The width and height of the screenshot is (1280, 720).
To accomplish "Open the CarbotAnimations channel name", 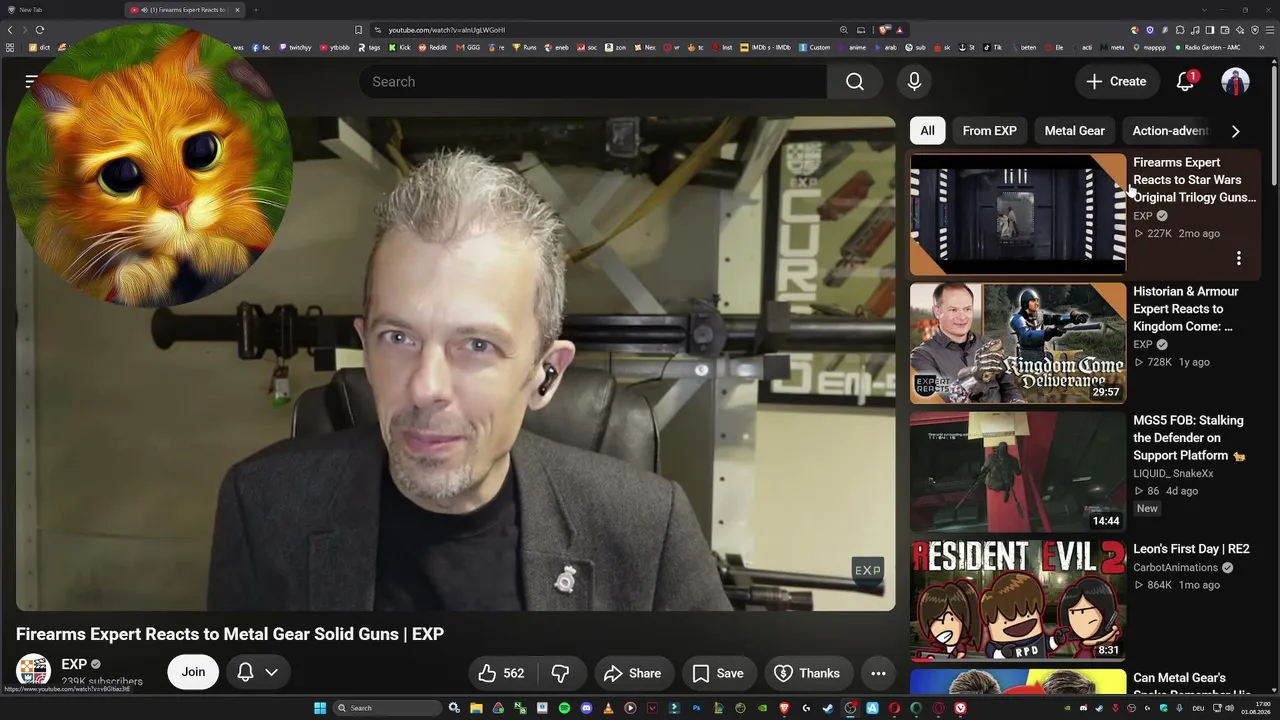I will pyautogui.click(x=1175, y=568).
